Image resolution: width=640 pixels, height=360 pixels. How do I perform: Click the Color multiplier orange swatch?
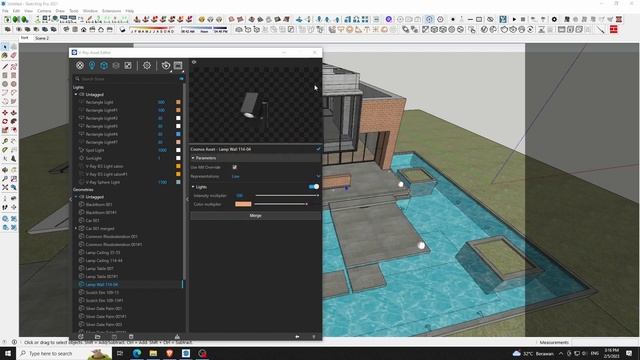coord(243,204)
